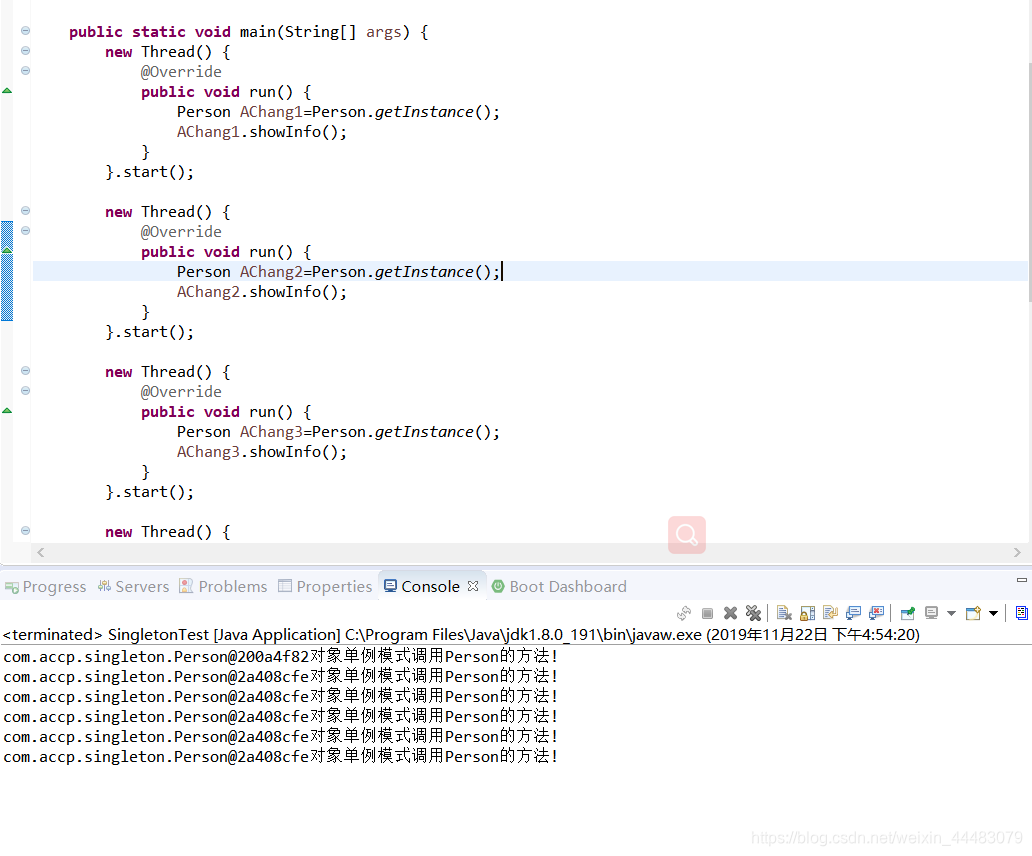Click the editor horizontal scrollbar track
Viewport: 1032px width, 856px height.
tap(529, 552)
